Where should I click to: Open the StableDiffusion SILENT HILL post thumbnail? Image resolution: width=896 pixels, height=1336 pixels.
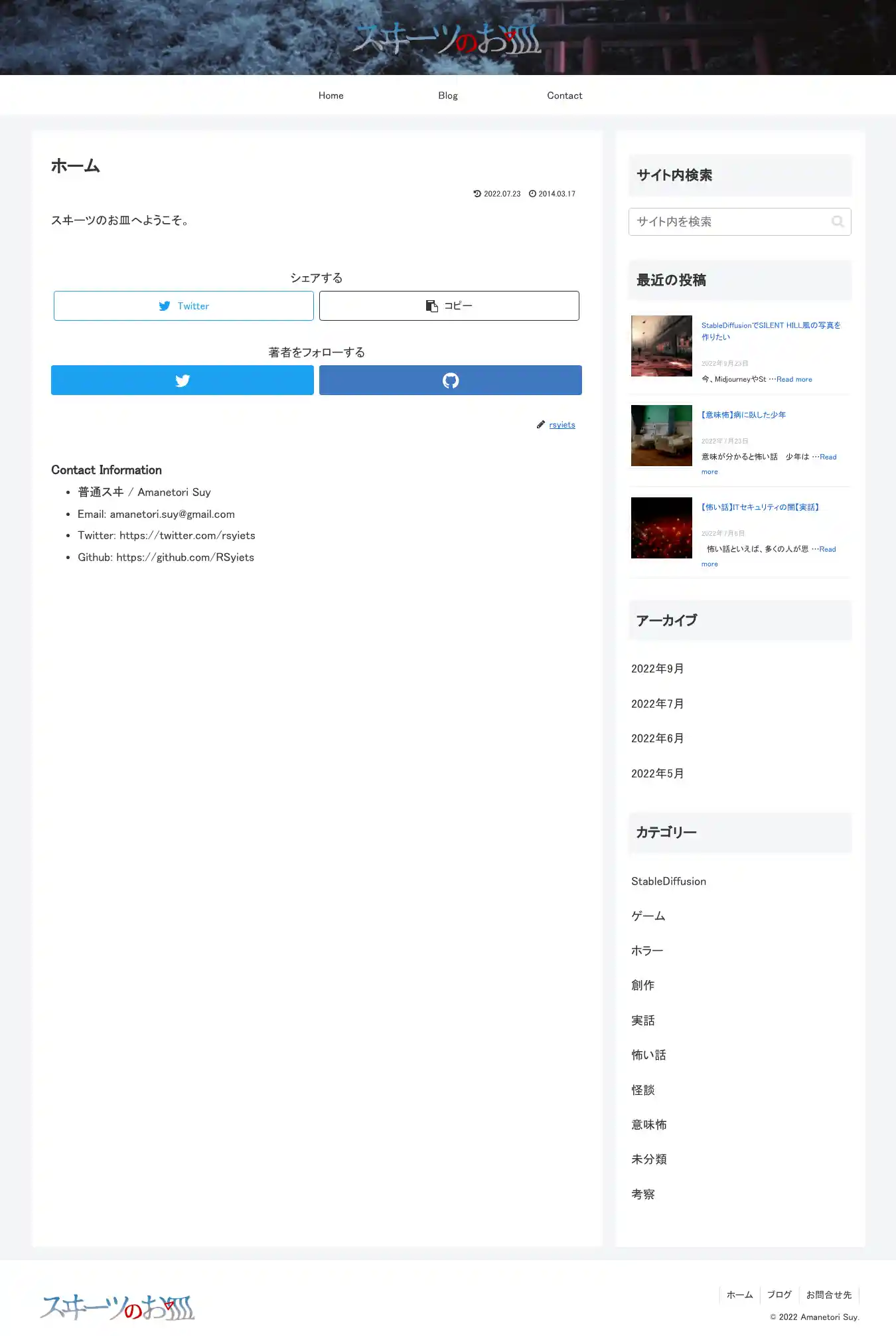coord(662,346)
